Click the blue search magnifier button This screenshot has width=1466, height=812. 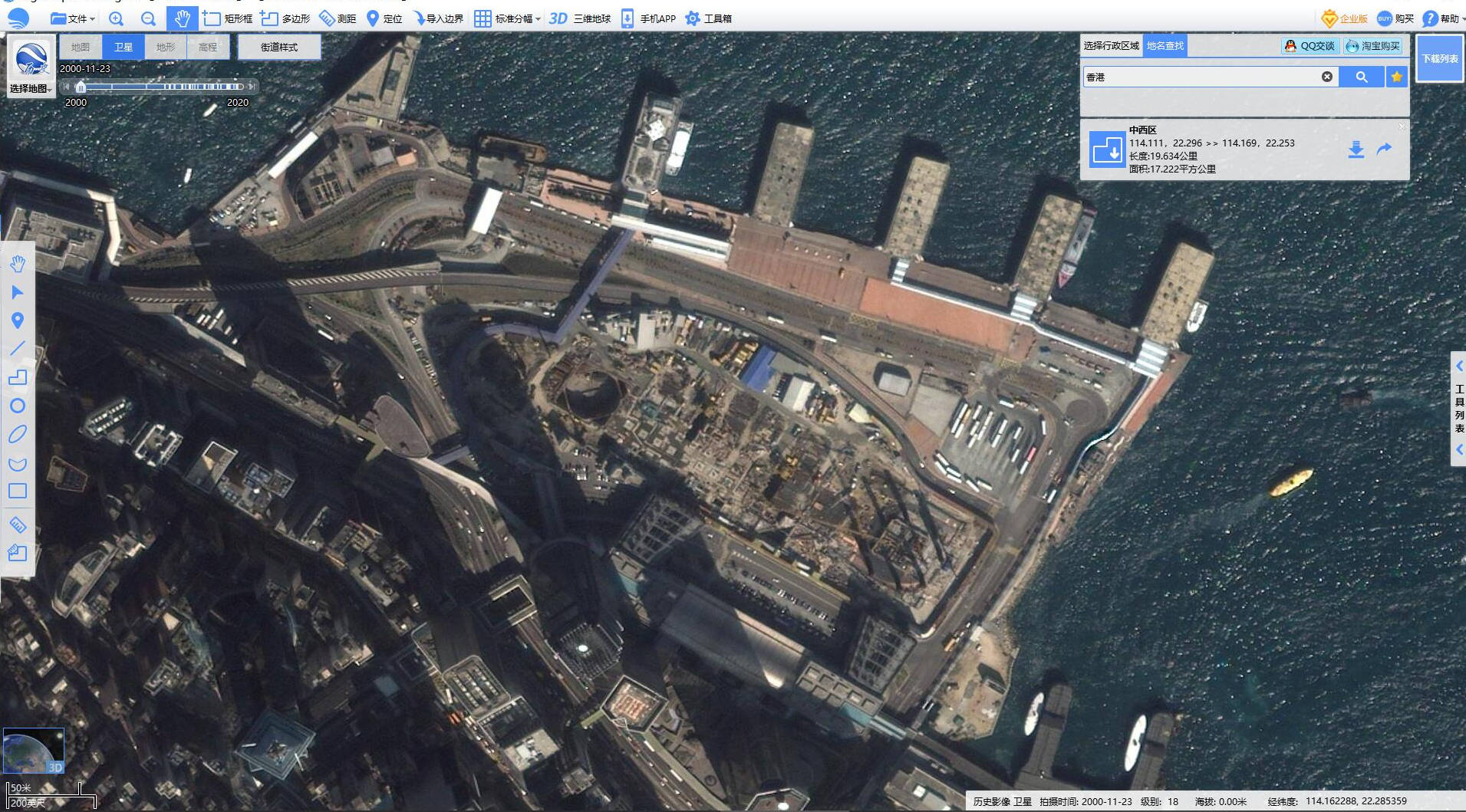click(1362, 77)
